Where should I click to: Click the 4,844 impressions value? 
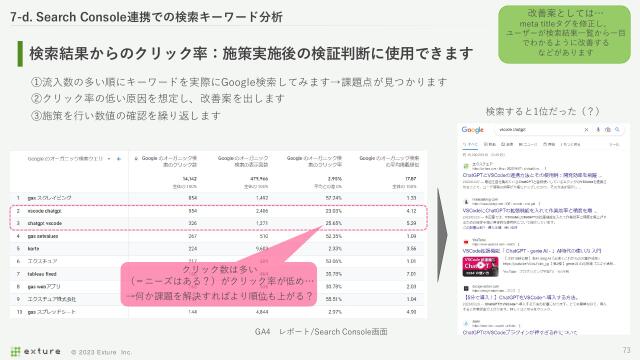click(262, 312)
